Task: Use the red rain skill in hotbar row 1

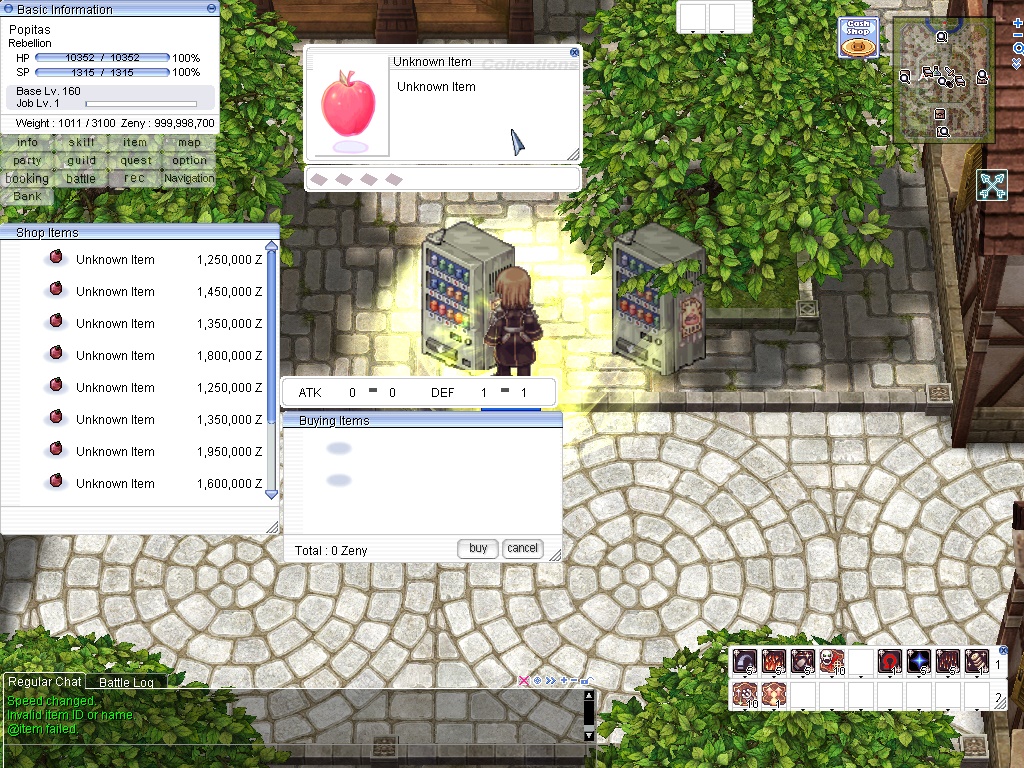Action: coord(948,662)
